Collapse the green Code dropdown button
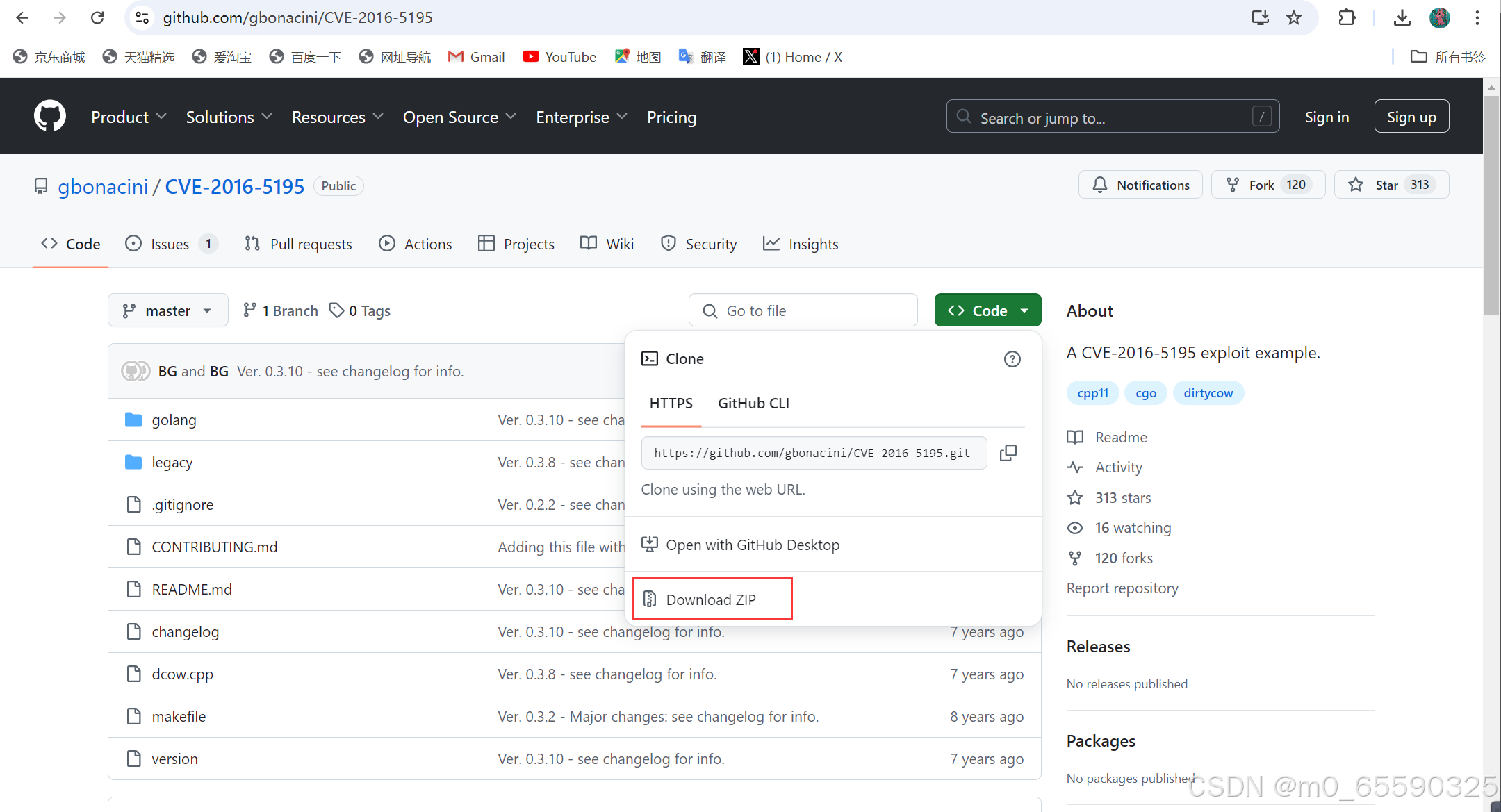 point(987,310)
